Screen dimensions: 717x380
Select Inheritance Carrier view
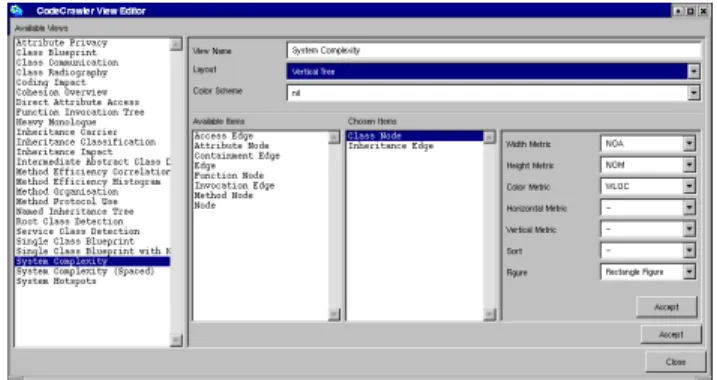click(x=67, y=132)
